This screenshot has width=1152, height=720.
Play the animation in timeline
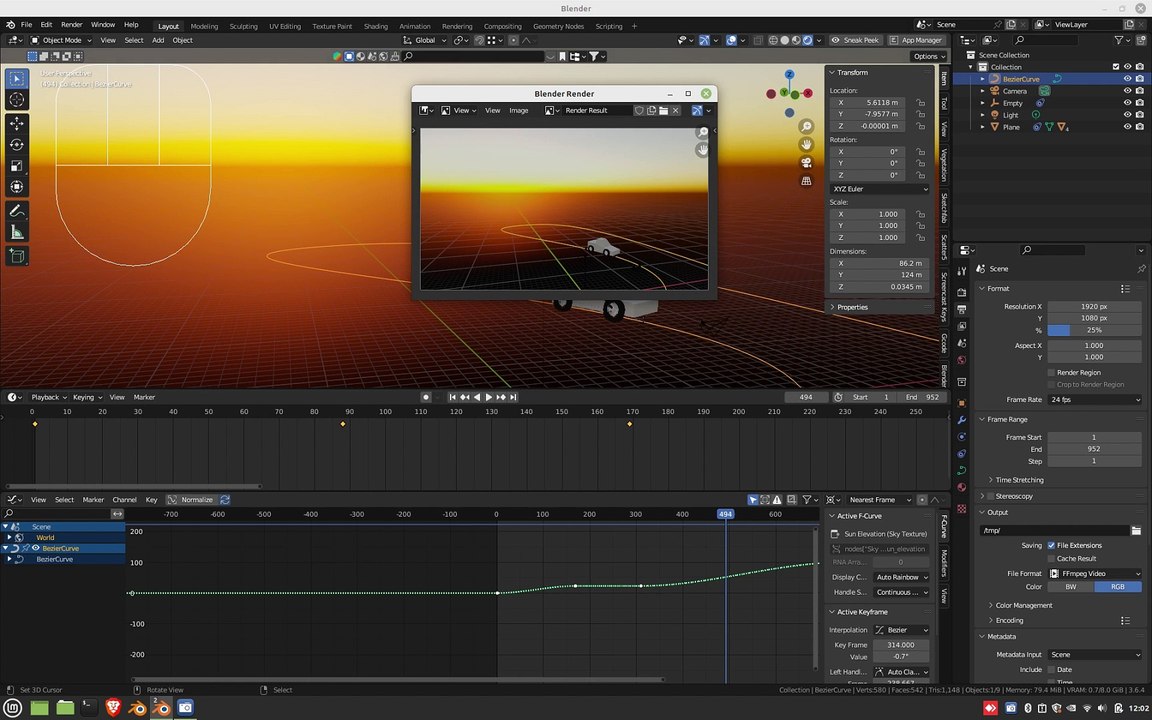click(x=489, y=397)
